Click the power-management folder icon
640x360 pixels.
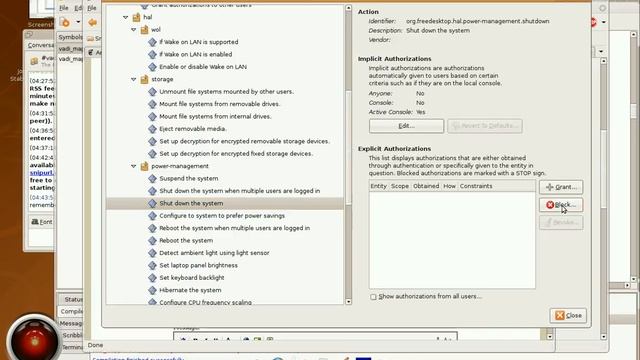[x=144, y=166]
